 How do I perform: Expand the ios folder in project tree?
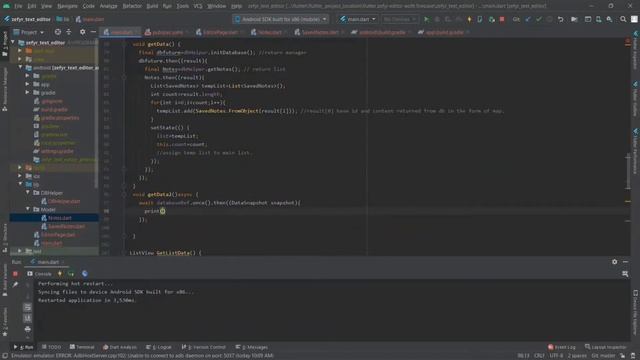(20, 176)
